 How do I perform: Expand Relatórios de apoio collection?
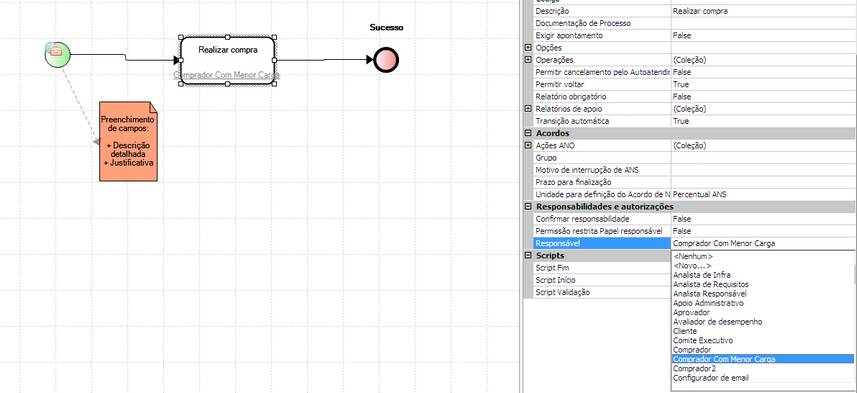pyautogui.click(x=528, y=109)
